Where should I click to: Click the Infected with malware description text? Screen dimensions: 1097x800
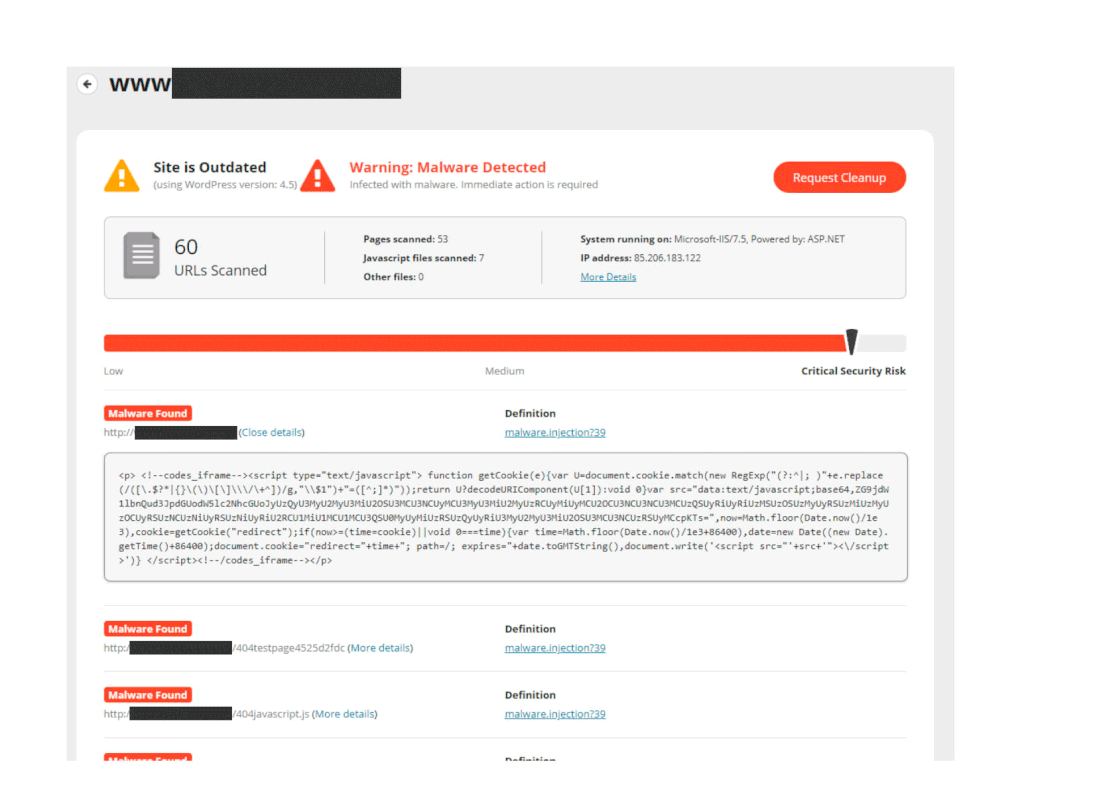coord(474,185)
